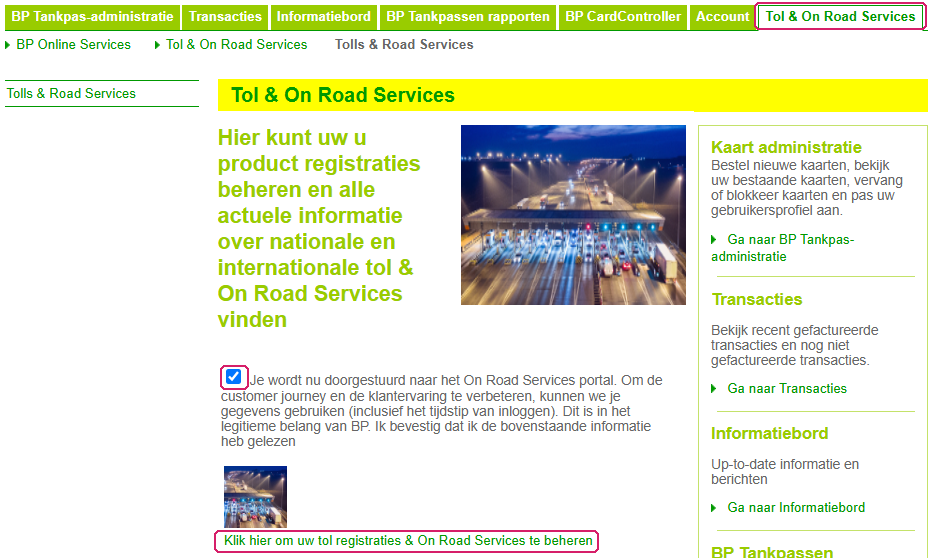This screenshot has width=928, height=558.
Task: Go to the Account tab
Action: tap(723, 17)
